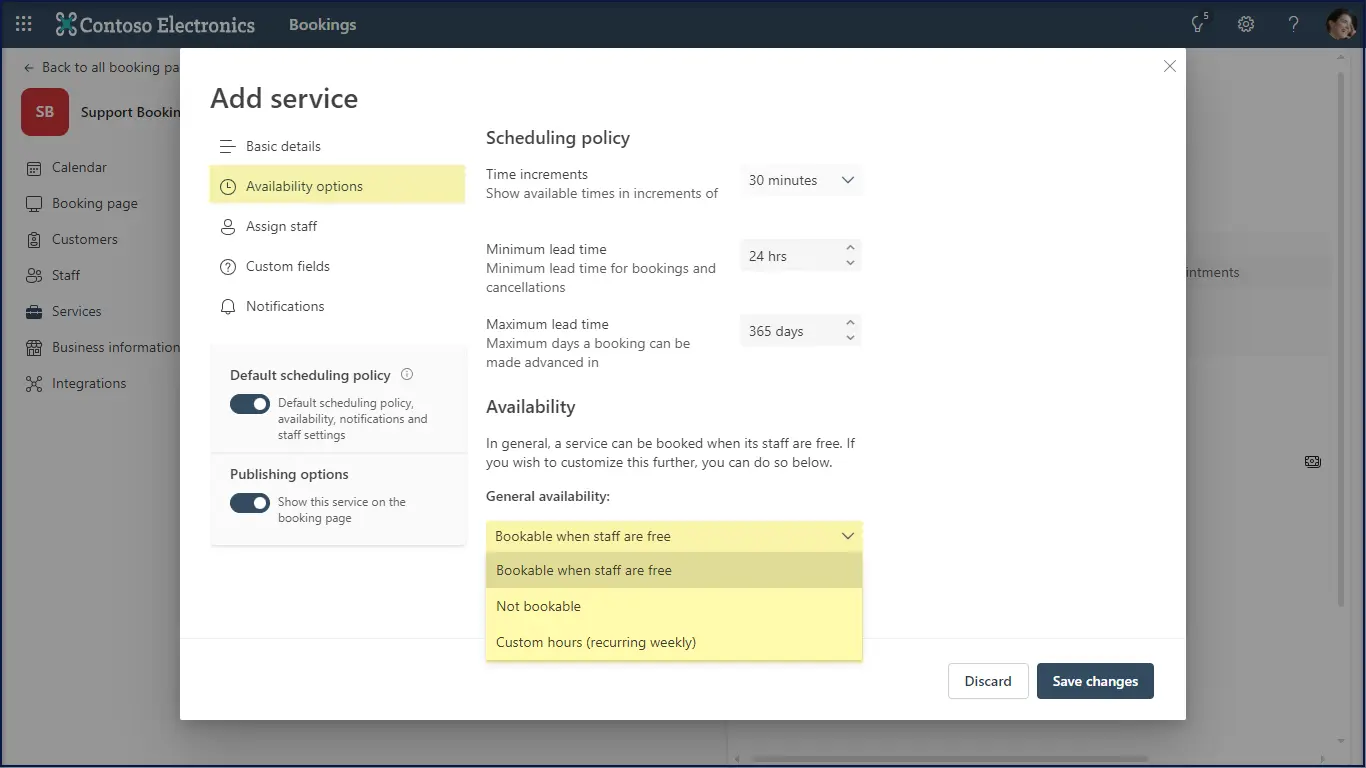The height and width of the screenshot is (768, 1366).
Task: Go to the Notifications section
Action: (285, 307)
